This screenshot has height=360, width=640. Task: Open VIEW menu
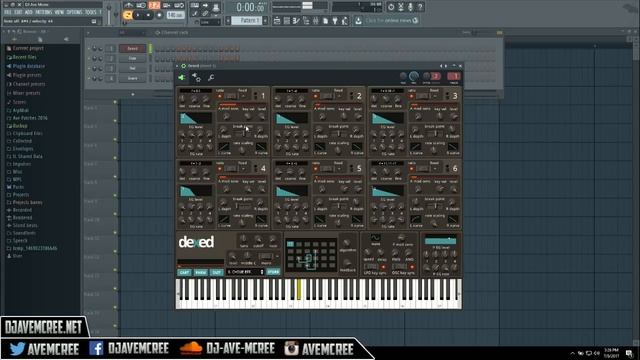(x=59, y=12)
